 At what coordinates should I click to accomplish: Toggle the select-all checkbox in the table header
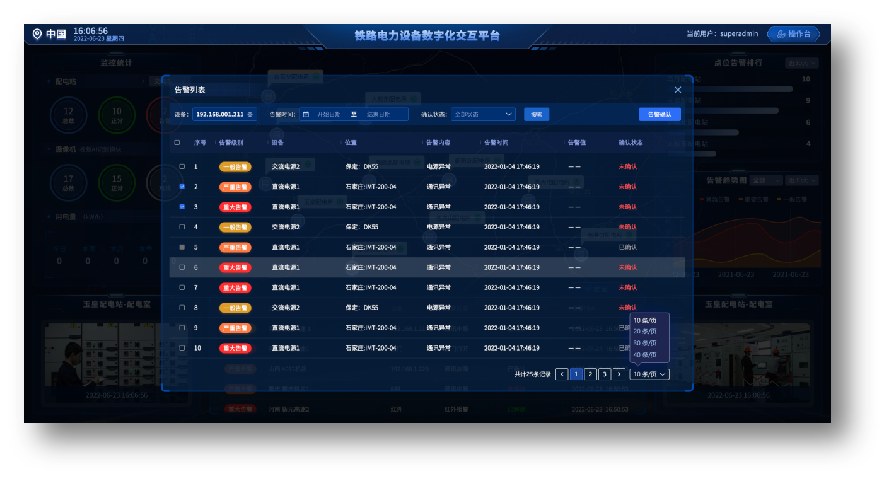(177, 142)
